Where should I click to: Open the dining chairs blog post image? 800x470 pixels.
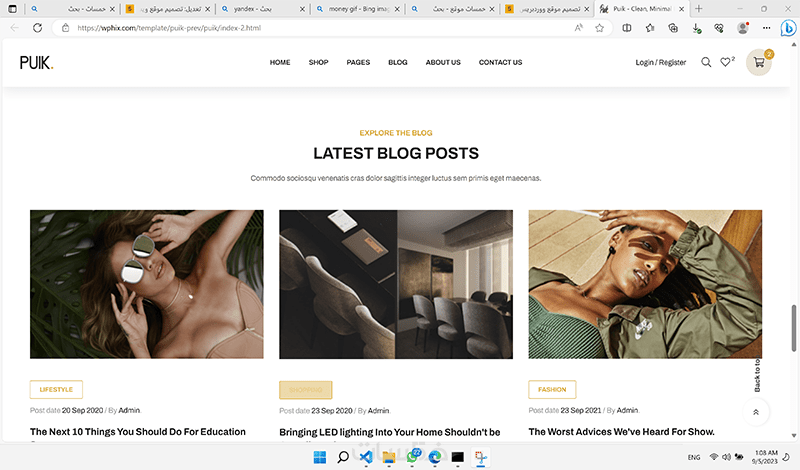point(396,284)
